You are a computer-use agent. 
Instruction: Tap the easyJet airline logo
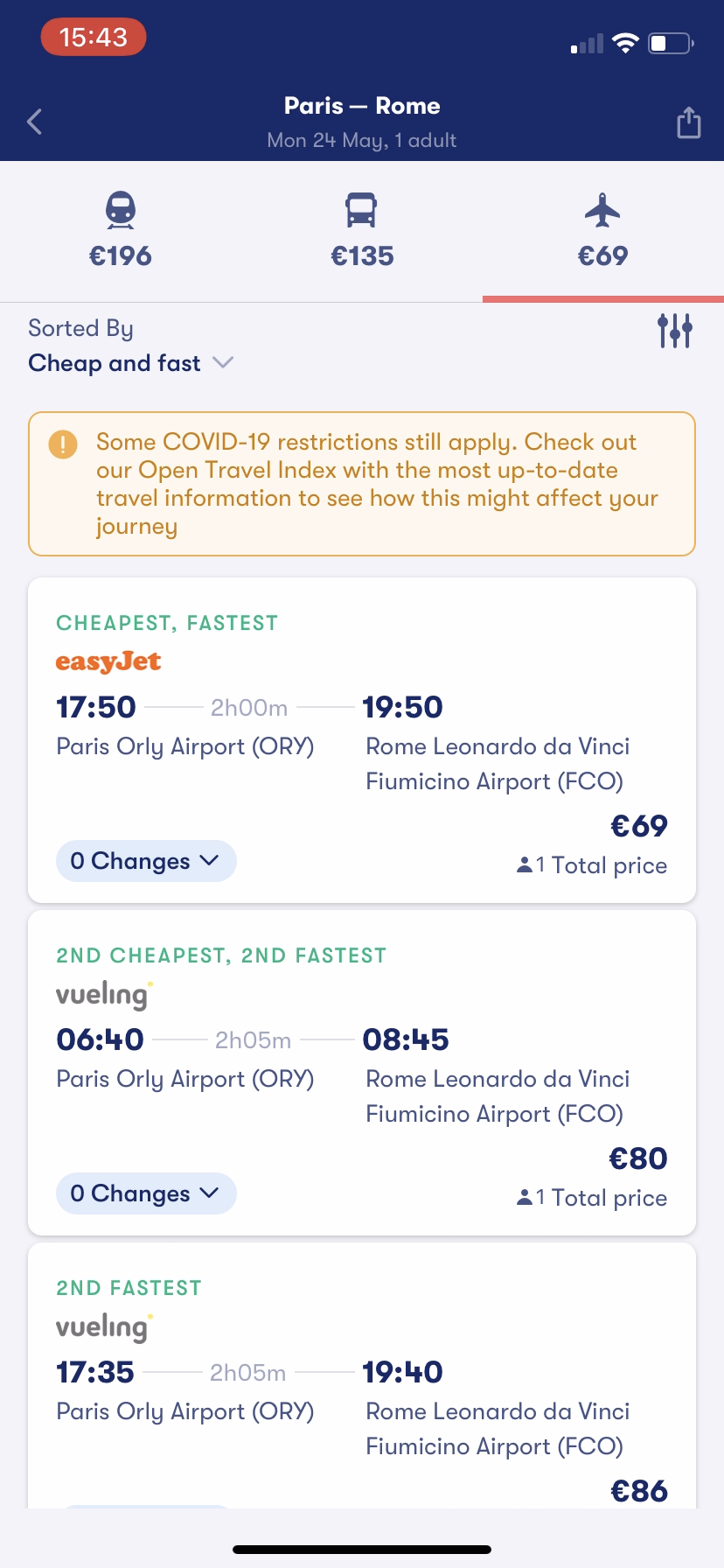pos(108,661)
